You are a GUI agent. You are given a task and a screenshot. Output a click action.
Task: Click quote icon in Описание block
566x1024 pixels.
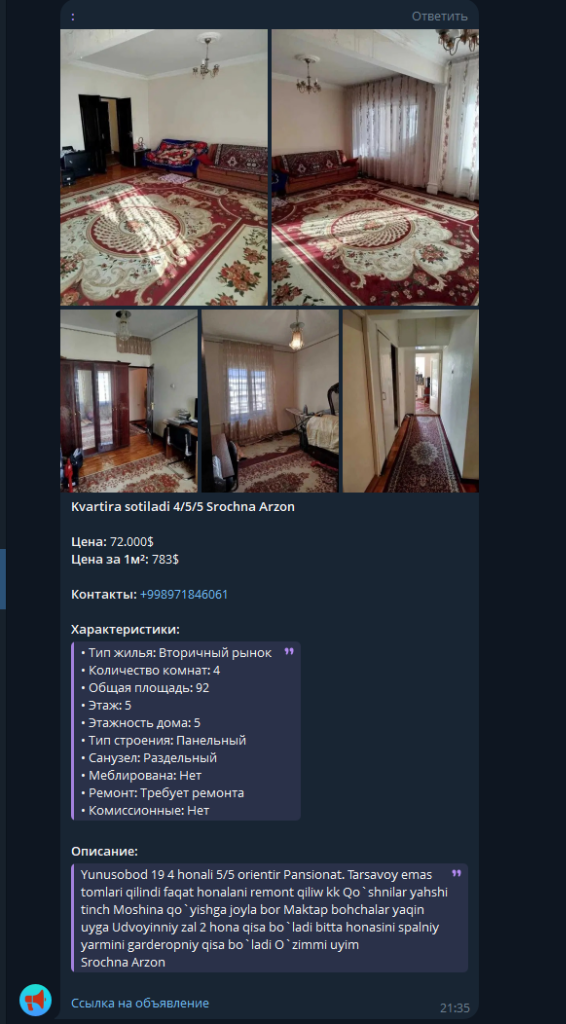click(456, 874)
